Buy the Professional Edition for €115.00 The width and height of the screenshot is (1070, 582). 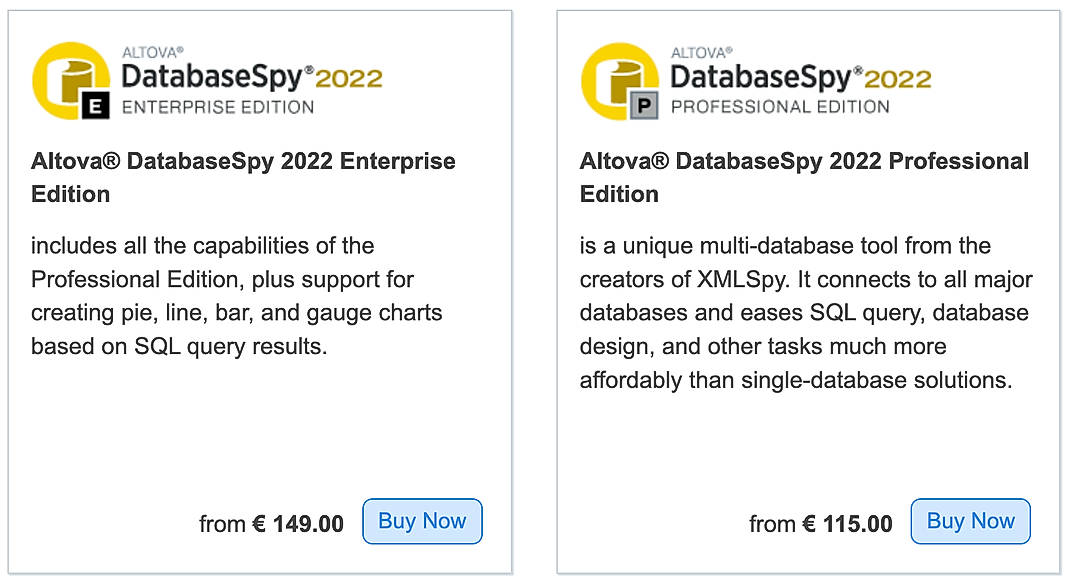970,521
